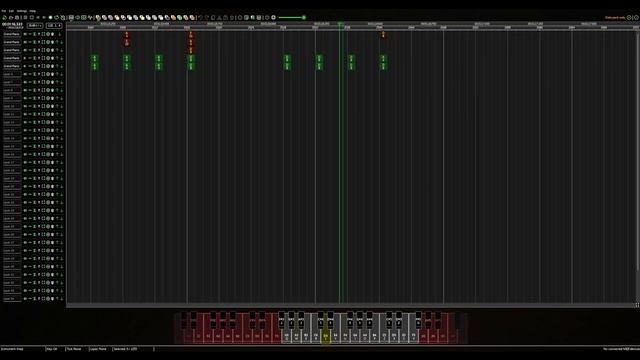Screen dimensions: 640x360
Task: Select the Iron Xylophone instrument icon
Action: [160, 18]
